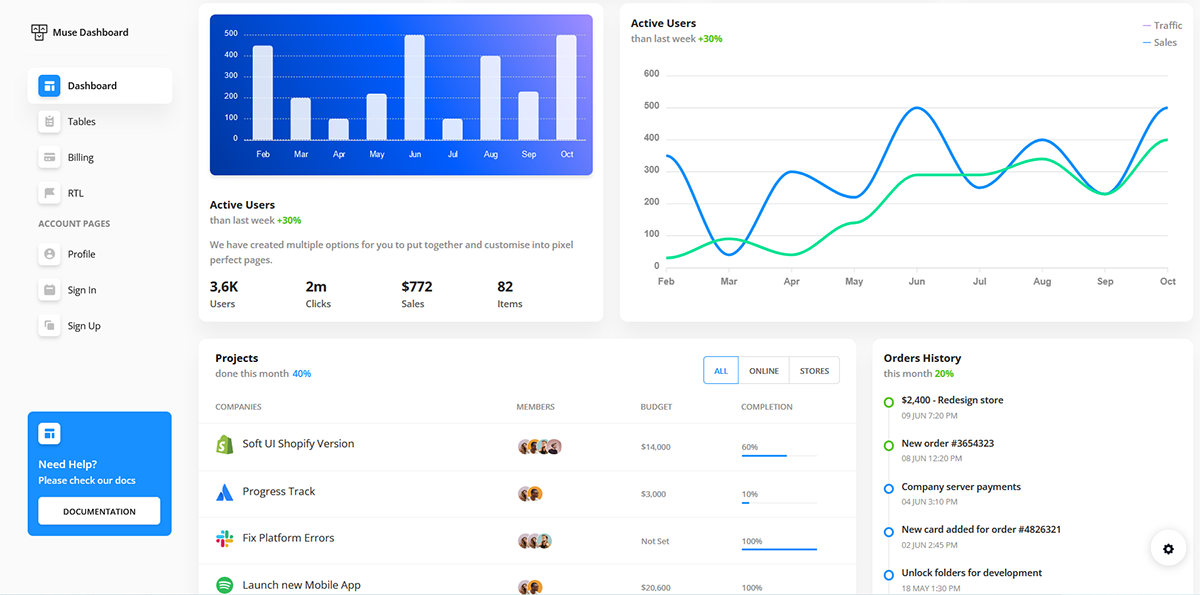Click the $3,000 budget value
Screen dimensions: 1200x595
653,494
